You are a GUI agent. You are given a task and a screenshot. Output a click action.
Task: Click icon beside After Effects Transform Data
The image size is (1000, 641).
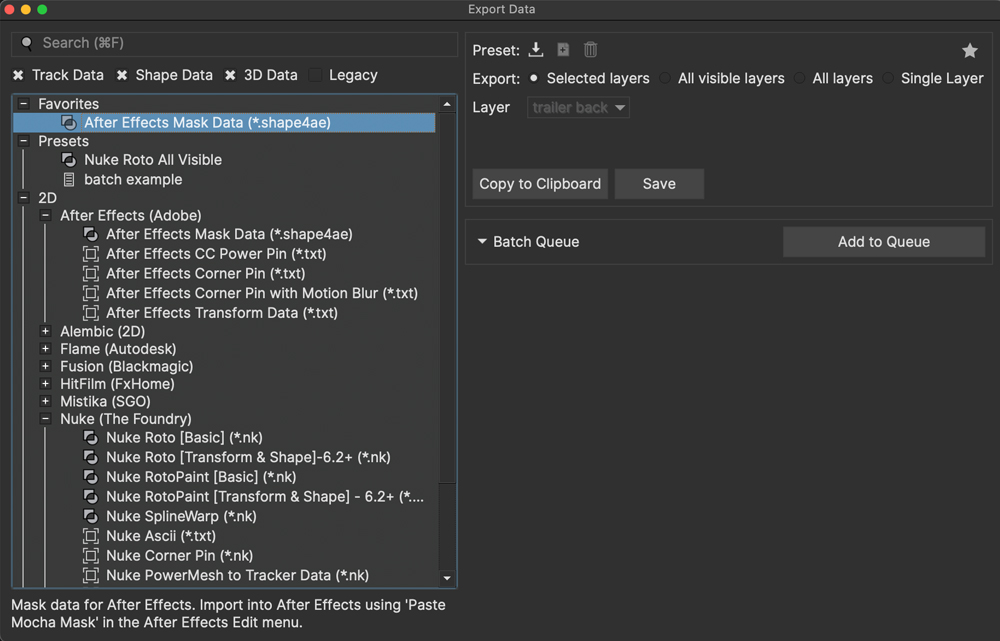91,313
